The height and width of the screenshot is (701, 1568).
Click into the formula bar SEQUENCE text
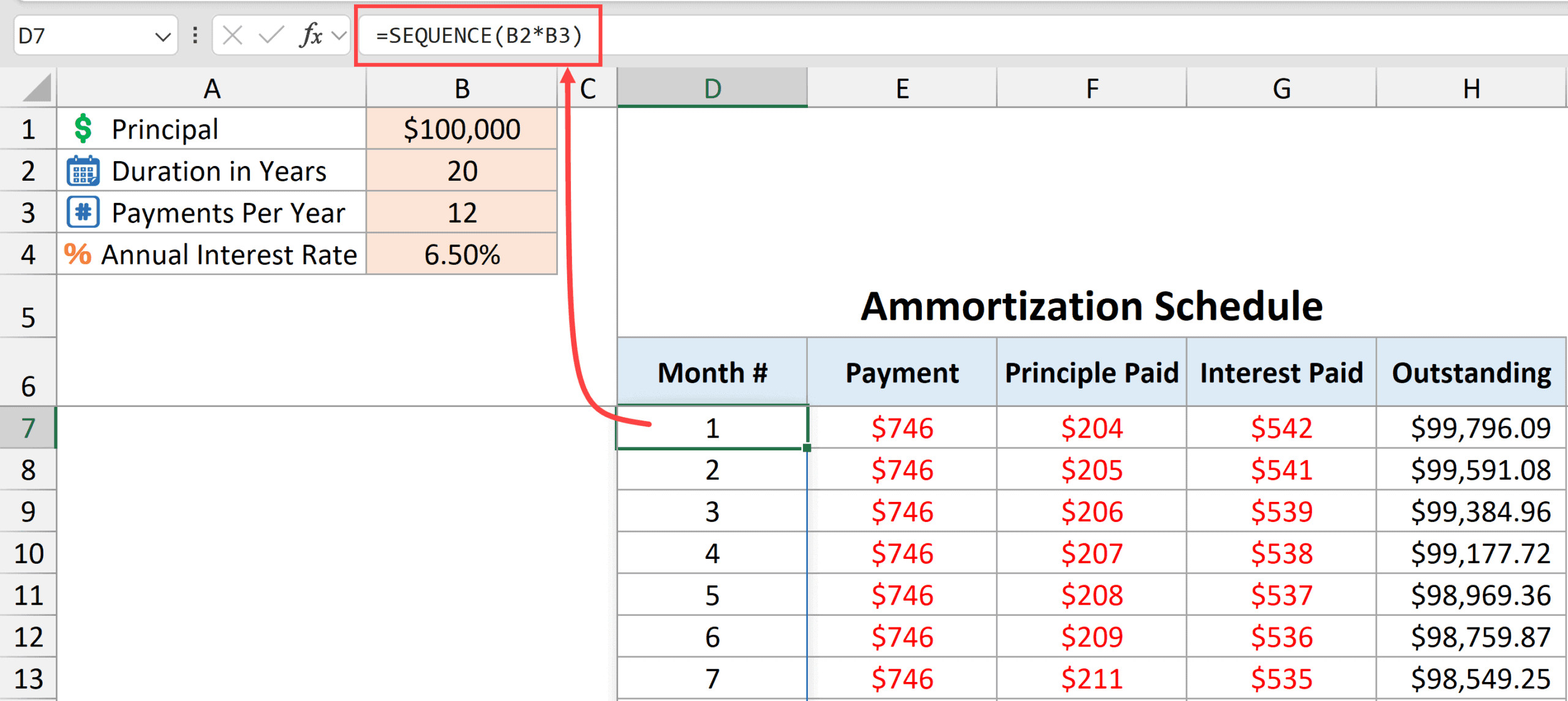tap(478, 36)
